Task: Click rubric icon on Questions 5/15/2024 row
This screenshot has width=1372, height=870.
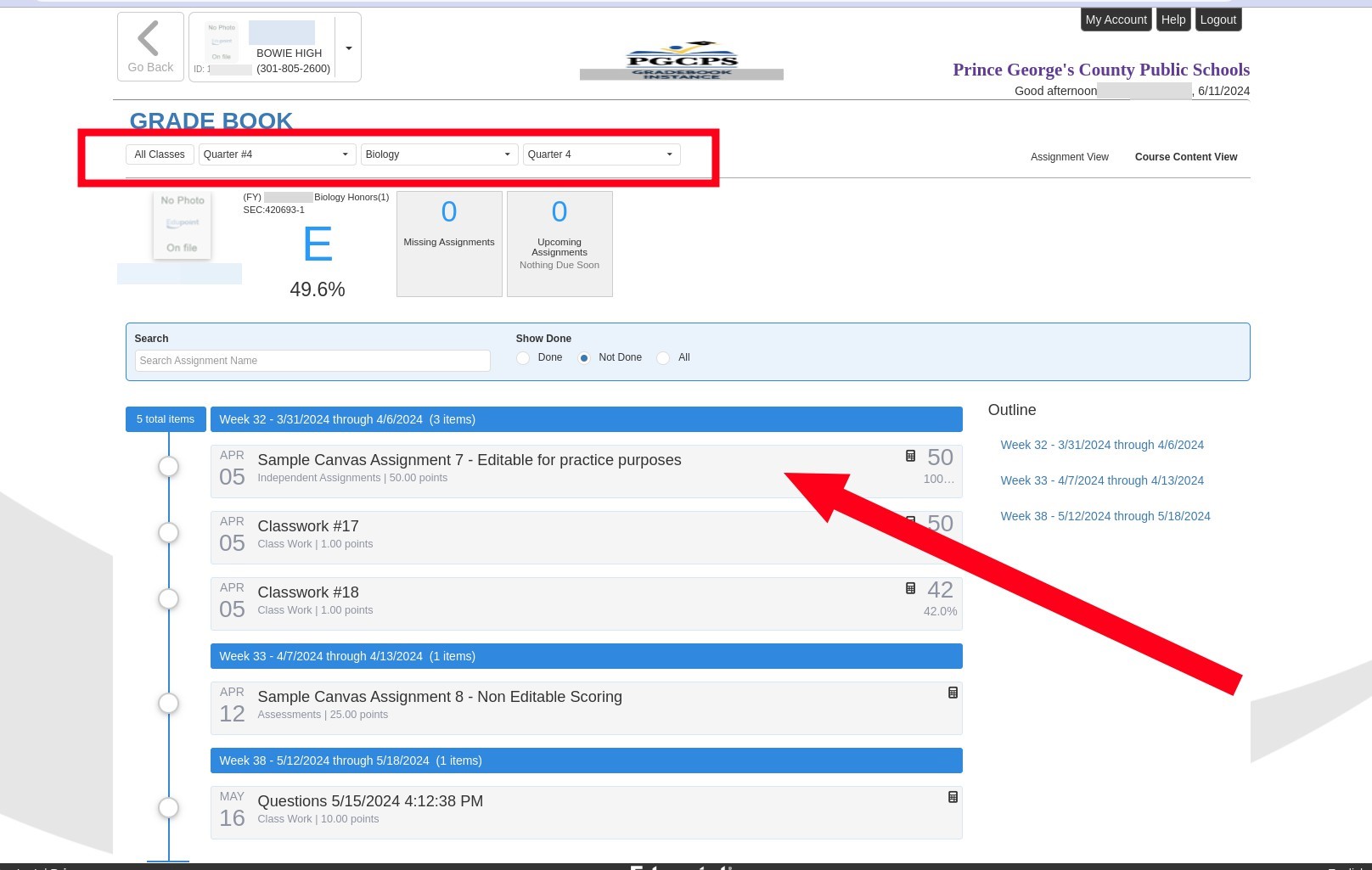Action: click(953, 798)
